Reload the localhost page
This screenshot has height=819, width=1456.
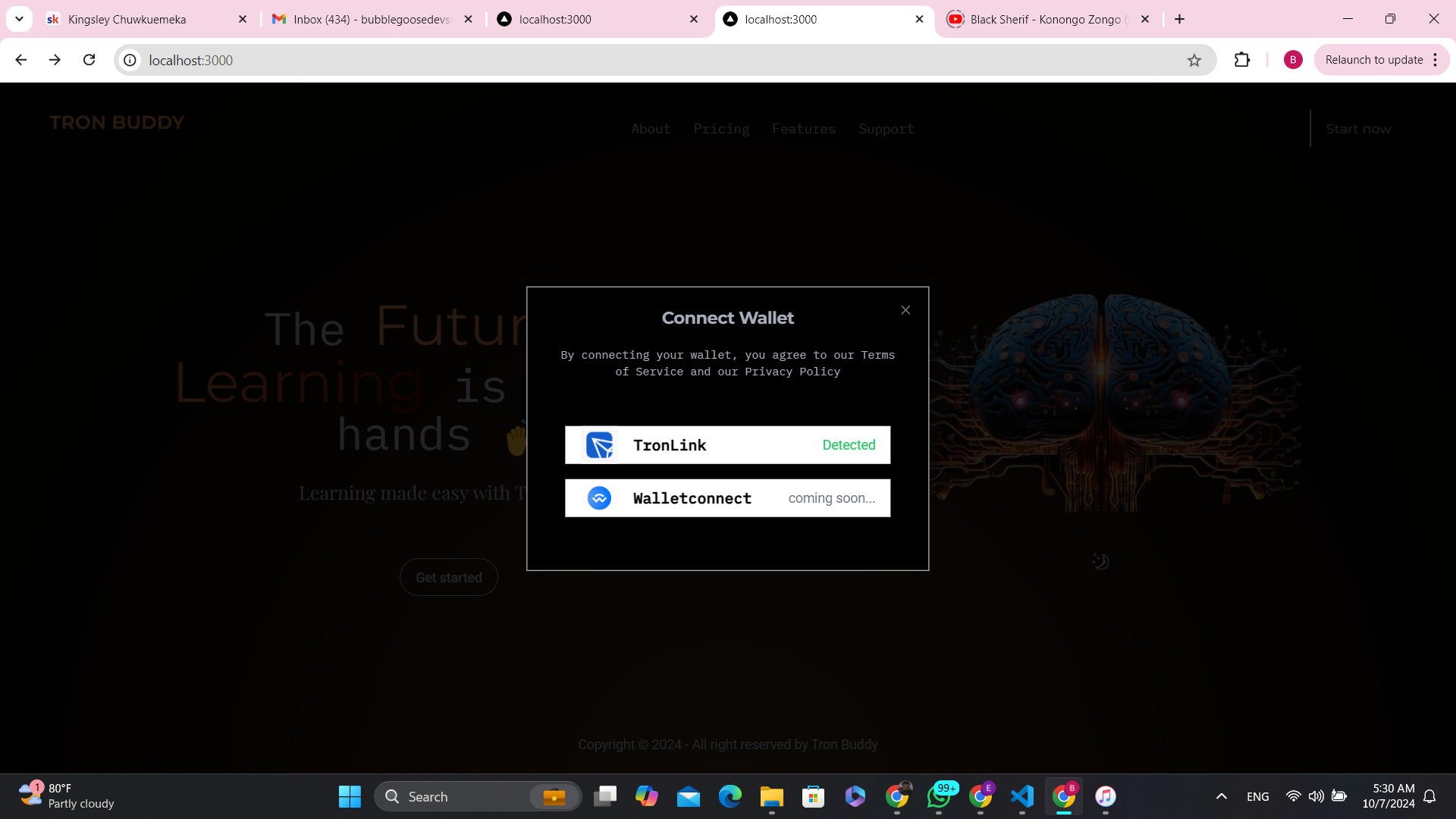click(89, 60)
